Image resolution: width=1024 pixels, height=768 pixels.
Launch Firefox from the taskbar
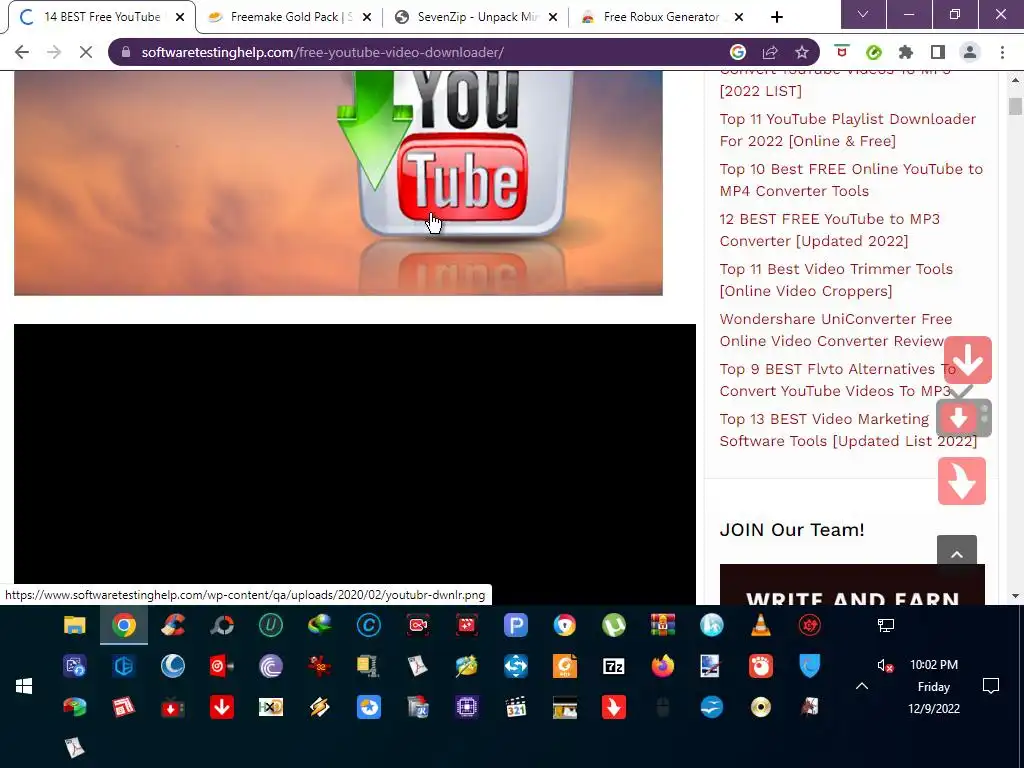click(x=662, y=666)
